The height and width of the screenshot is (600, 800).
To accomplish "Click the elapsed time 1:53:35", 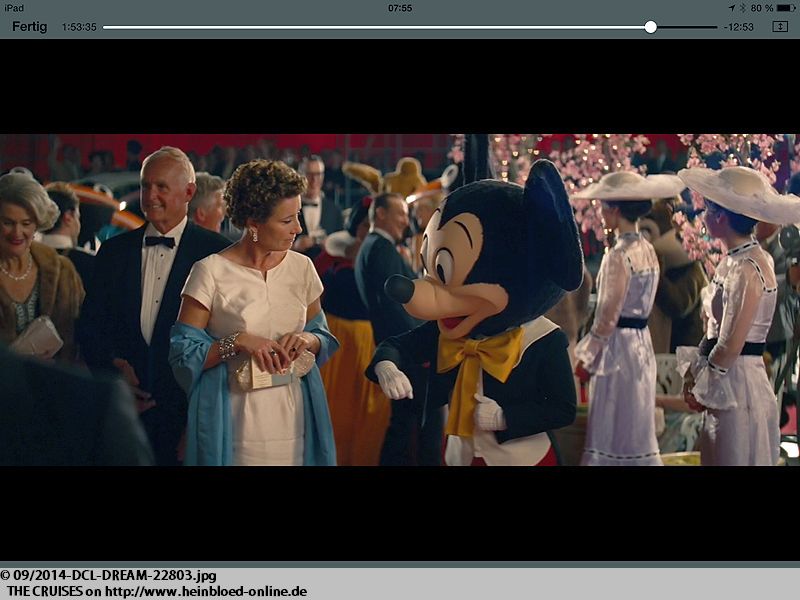I will 79,27.
